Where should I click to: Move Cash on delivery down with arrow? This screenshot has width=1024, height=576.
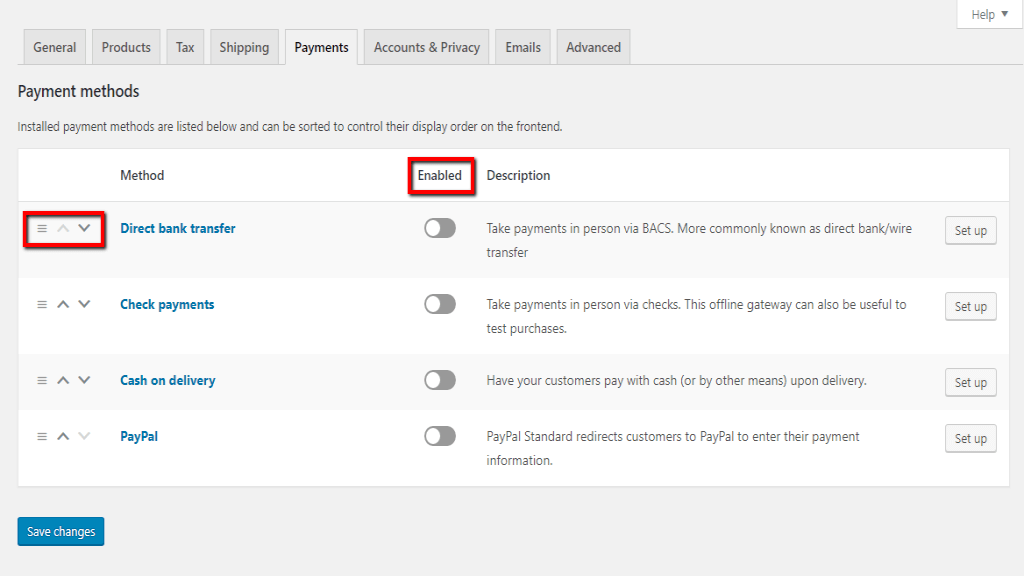pyautogui.click(x=84, y=380)
